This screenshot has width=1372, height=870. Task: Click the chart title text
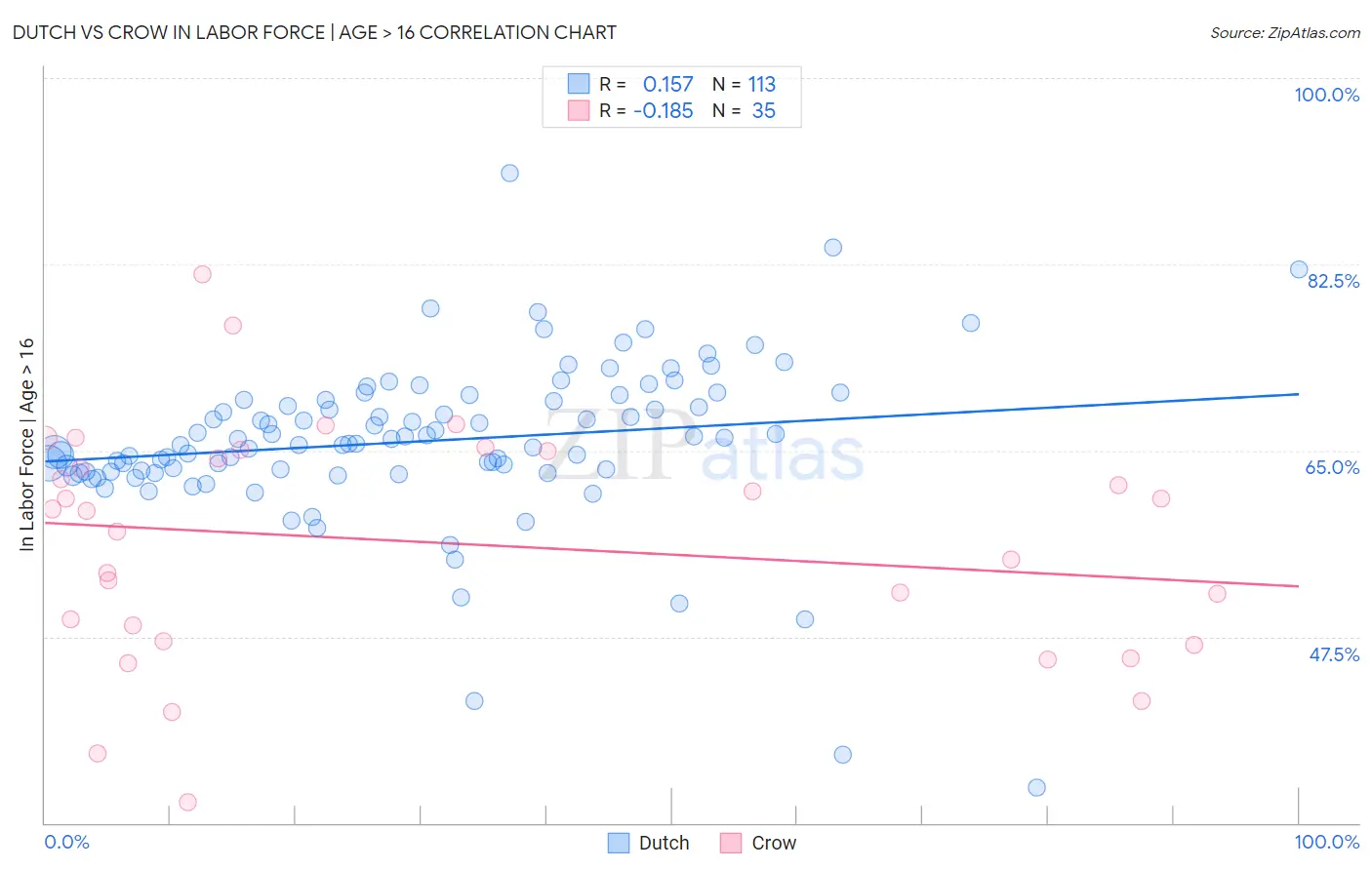pos(314,32)
